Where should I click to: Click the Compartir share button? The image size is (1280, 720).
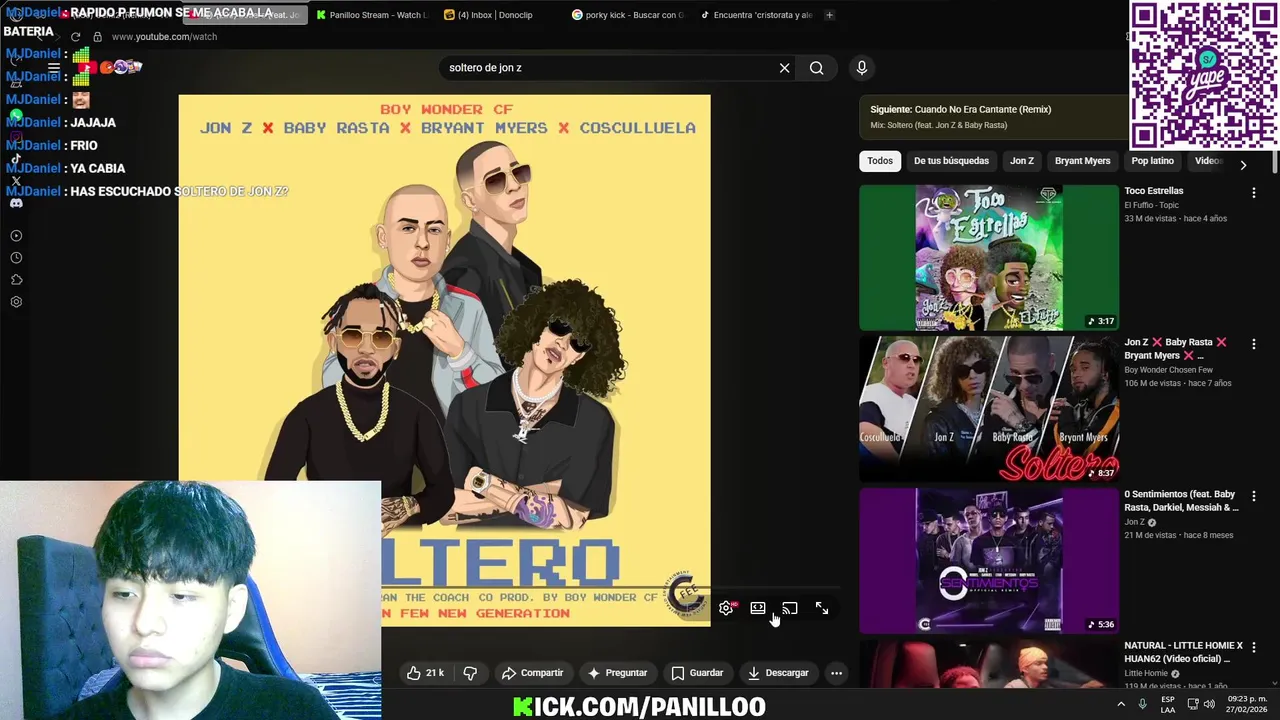coord(533,673)
